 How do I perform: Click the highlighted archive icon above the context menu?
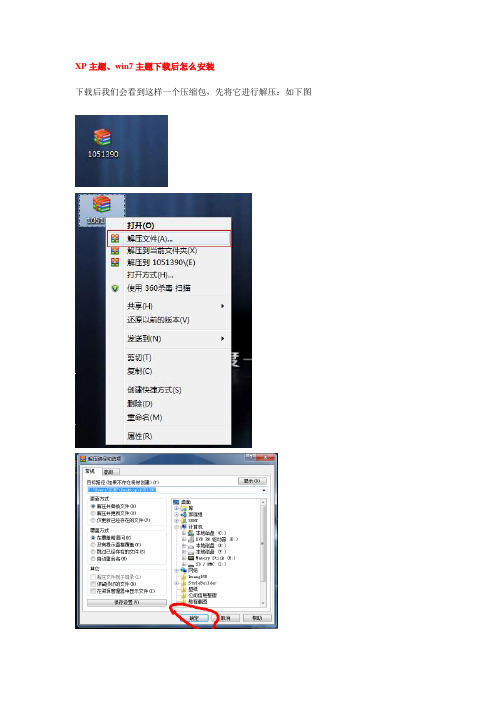(x=102, y=205)
